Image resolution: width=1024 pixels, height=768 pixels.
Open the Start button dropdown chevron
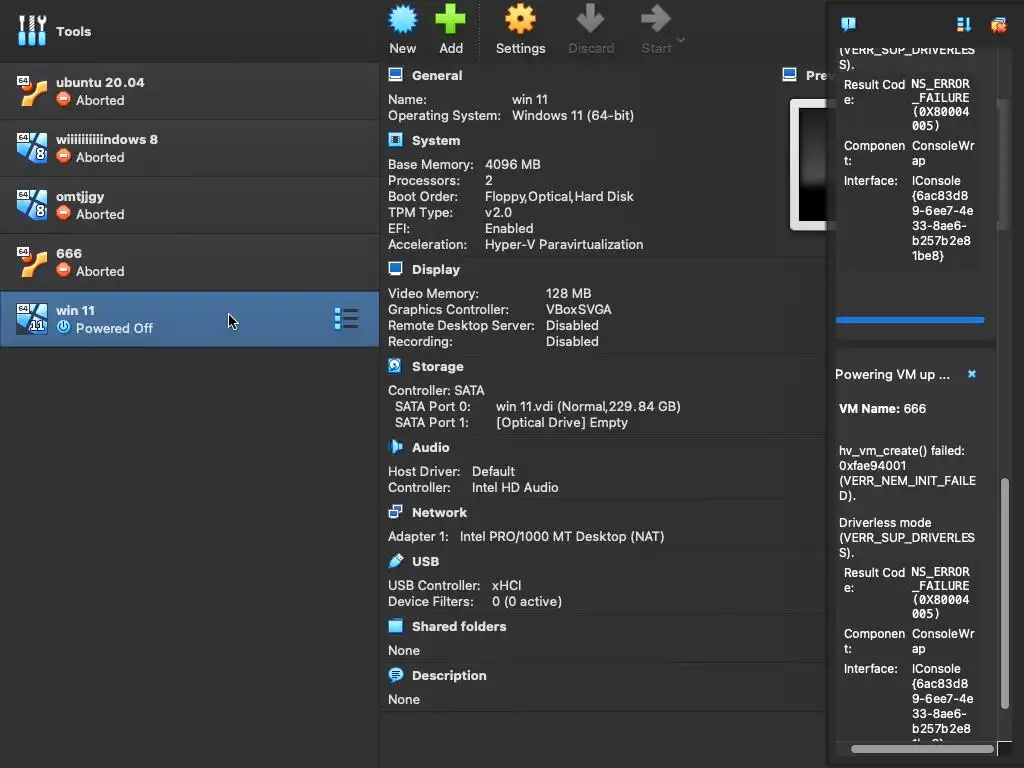click(x=681, y=40)
